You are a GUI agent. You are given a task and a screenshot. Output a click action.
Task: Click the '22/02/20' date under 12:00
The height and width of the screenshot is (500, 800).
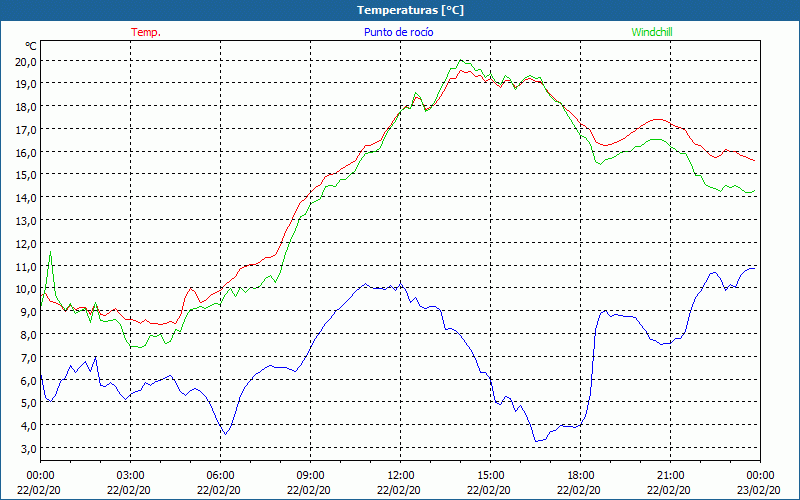point(401,490)
